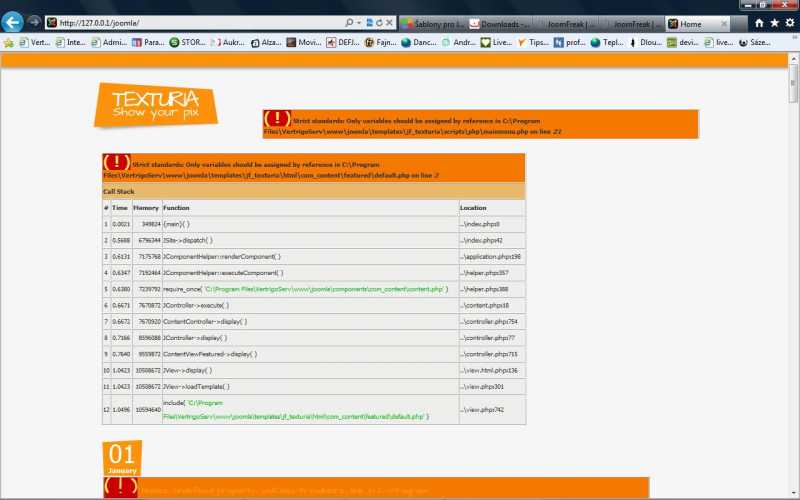
Task: Open the browser Home icon
Action: 759,22
